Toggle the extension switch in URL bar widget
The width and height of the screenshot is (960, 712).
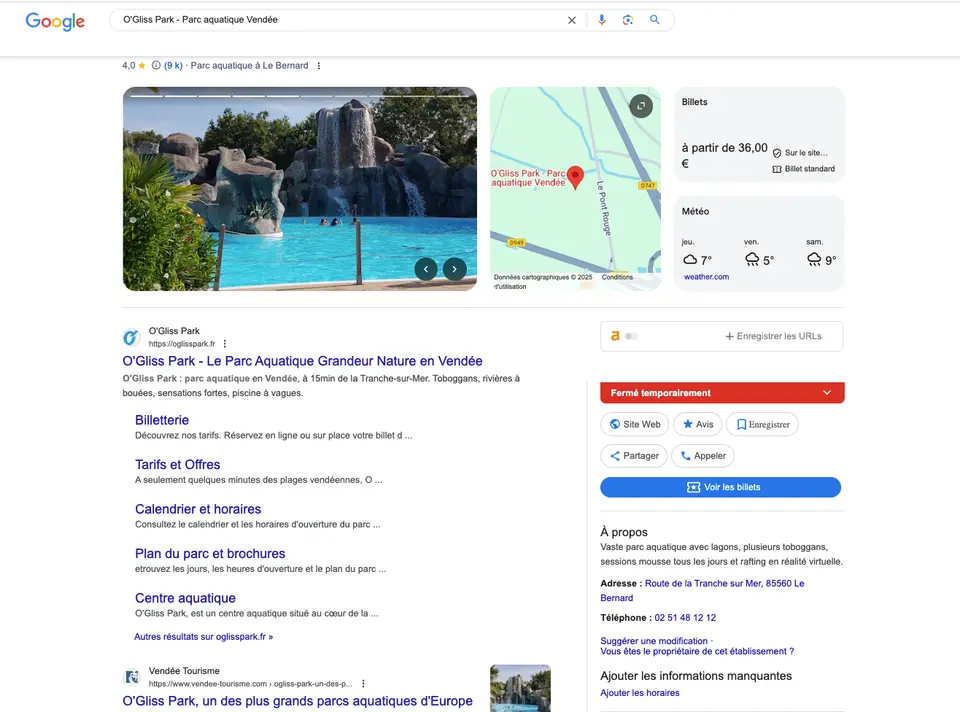point(631,336)
